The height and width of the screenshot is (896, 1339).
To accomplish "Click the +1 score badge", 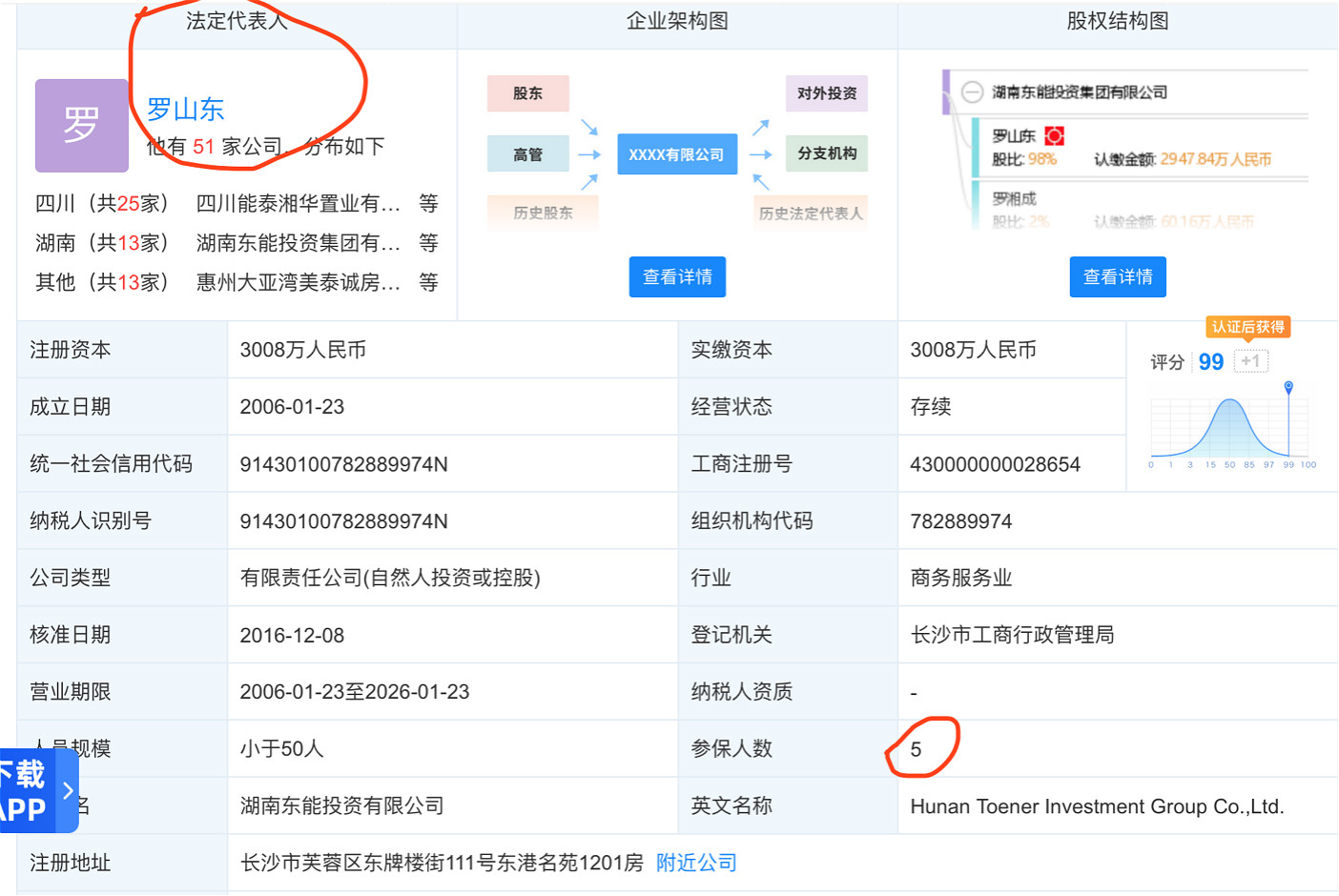I will click(1250, 361).
